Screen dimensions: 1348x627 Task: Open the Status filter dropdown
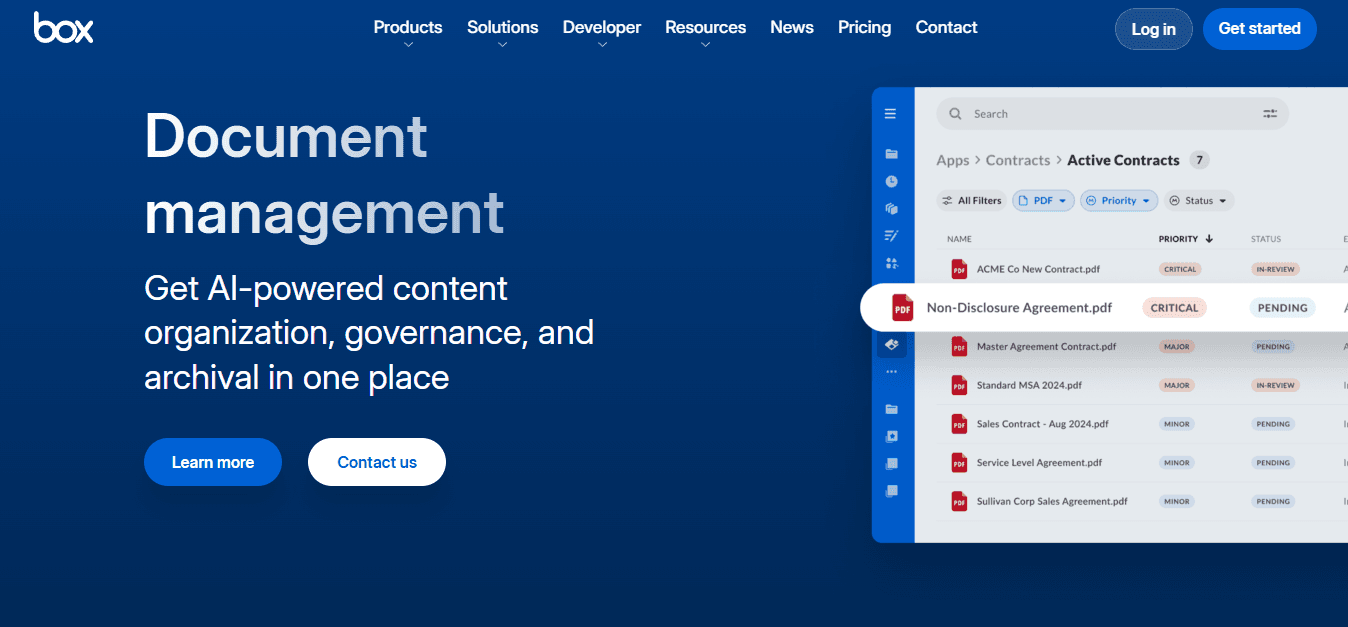(1198, 200)
